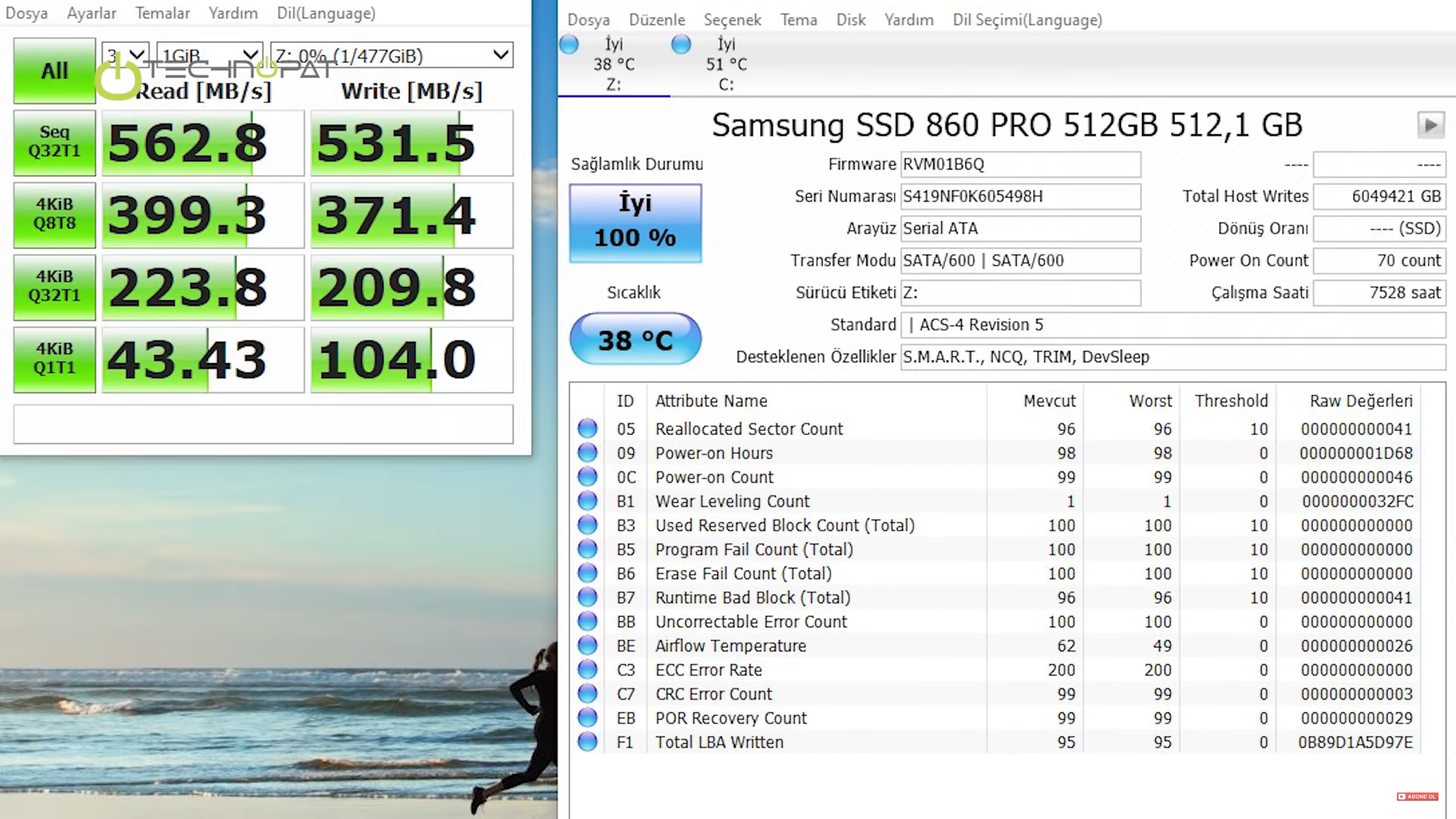
Task: Click status orb for Power-on Count
Action: pyautogui.click(x=587, y=477)
